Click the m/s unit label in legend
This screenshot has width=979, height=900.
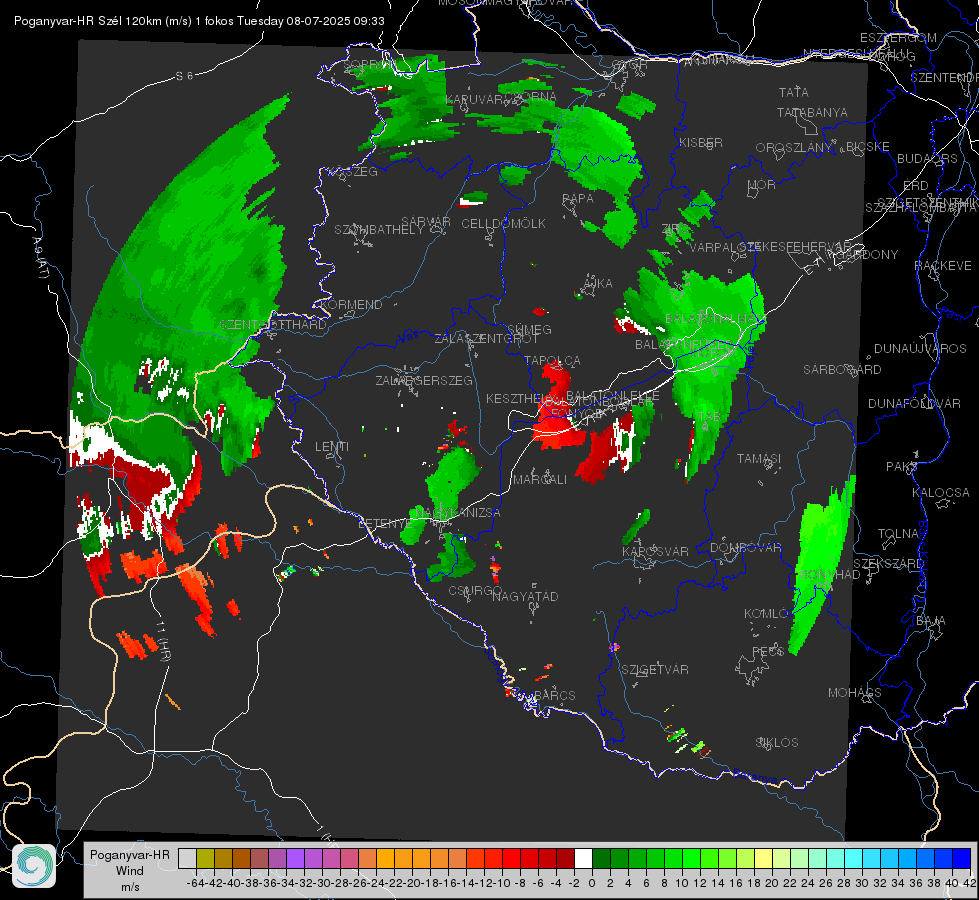point(130,887)
